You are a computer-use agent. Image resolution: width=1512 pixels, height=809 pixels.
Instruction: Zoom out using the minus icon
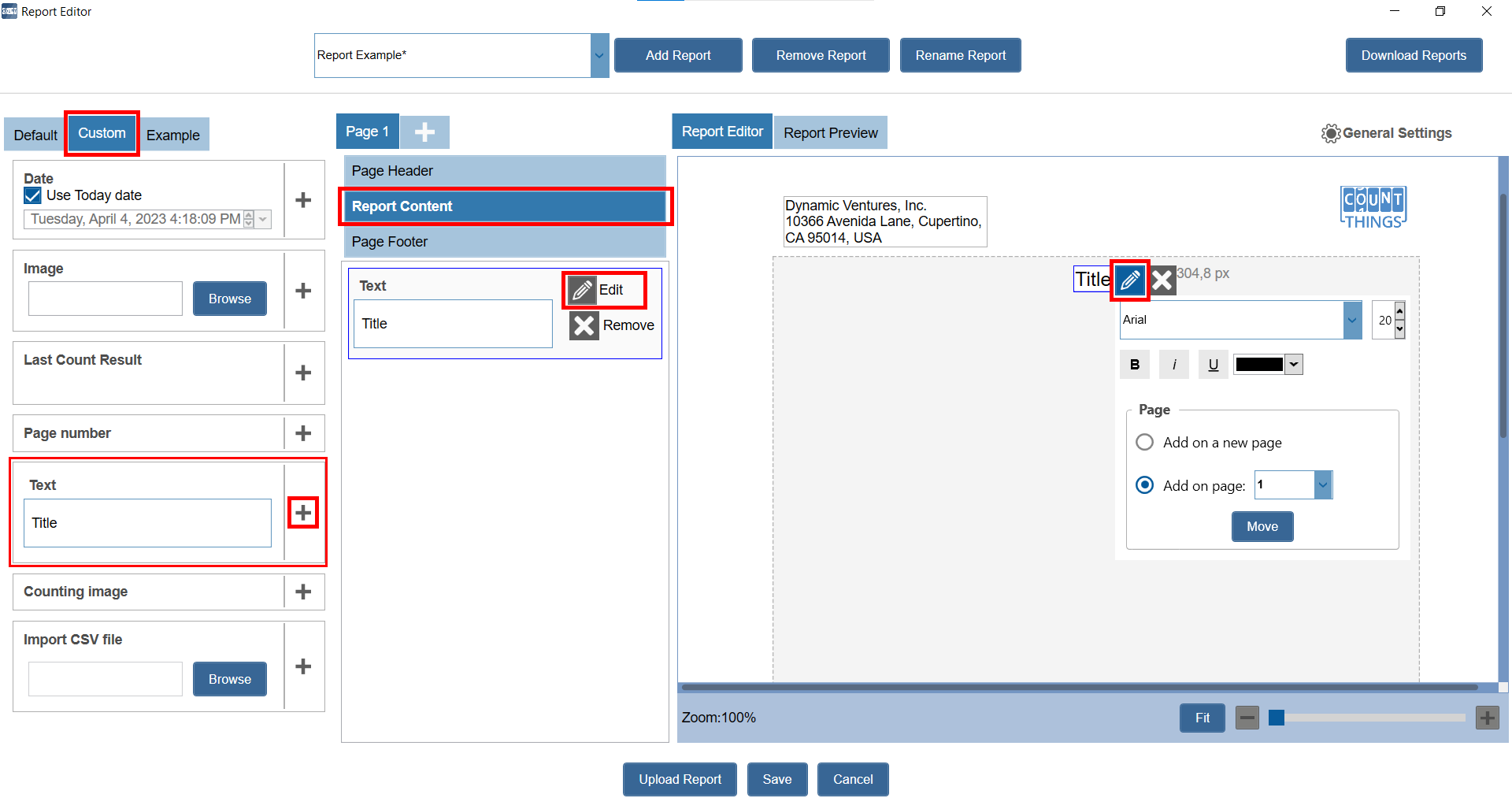pos(1247,718)
